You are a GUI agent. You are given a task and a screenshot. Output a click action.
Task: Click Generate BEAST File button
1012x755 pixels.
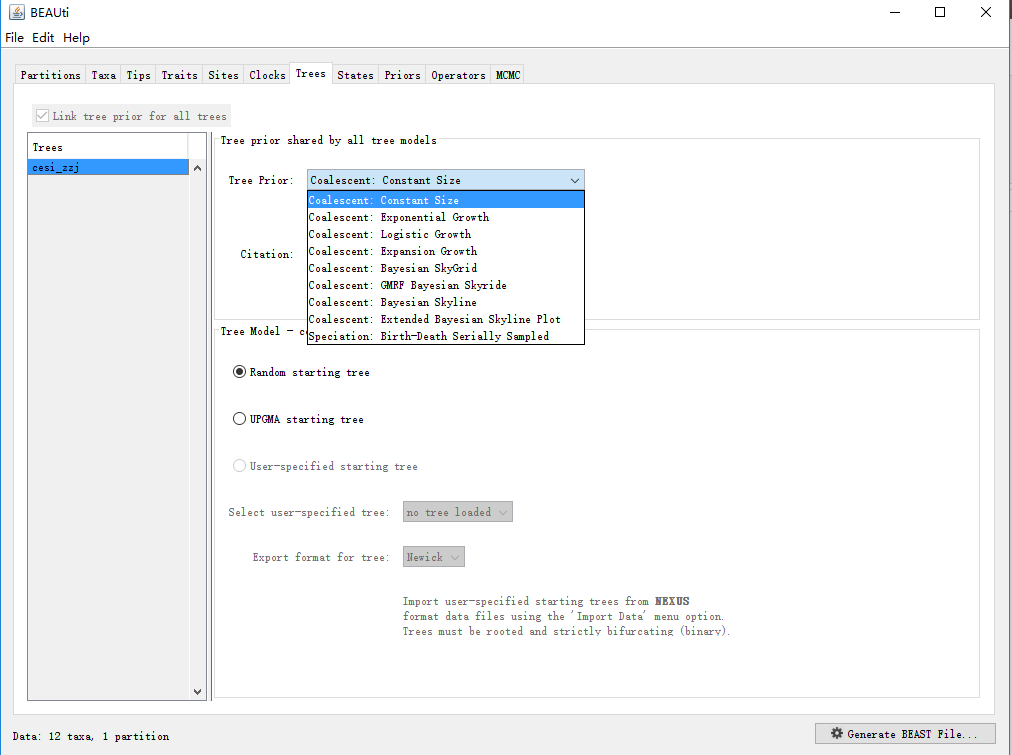tap(905, 734)
